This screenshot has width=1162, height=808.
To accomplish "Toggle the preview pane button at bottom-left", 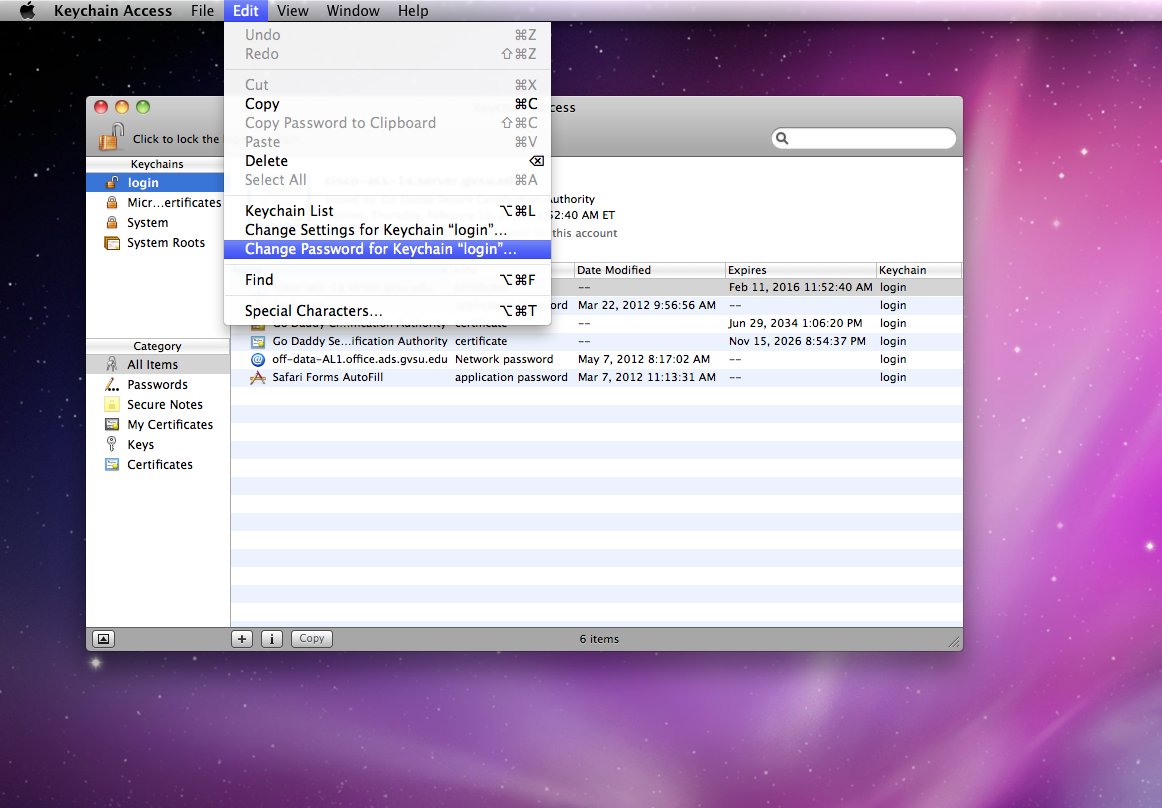I will pyautogui.click(x=103, y=639).
